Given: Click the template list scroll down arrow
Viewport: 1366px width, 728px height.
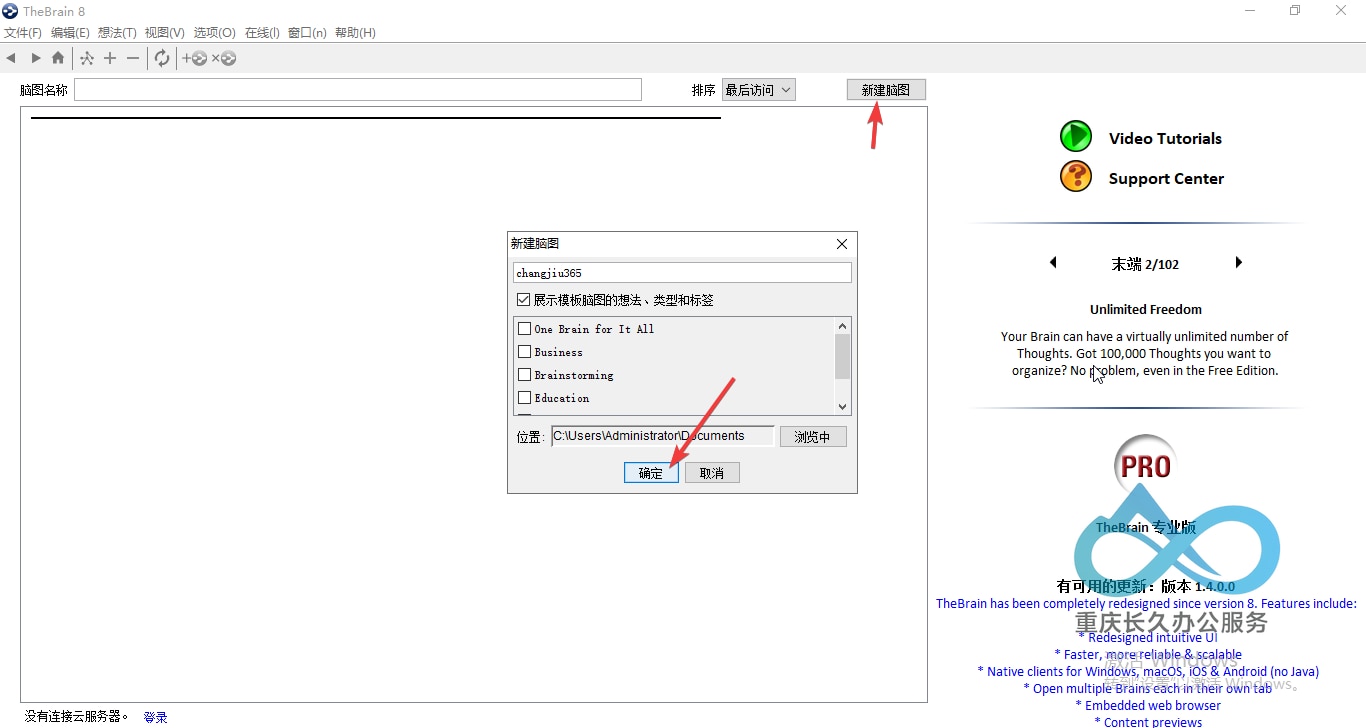Looking at the screenshot, I should coord(842,406).
